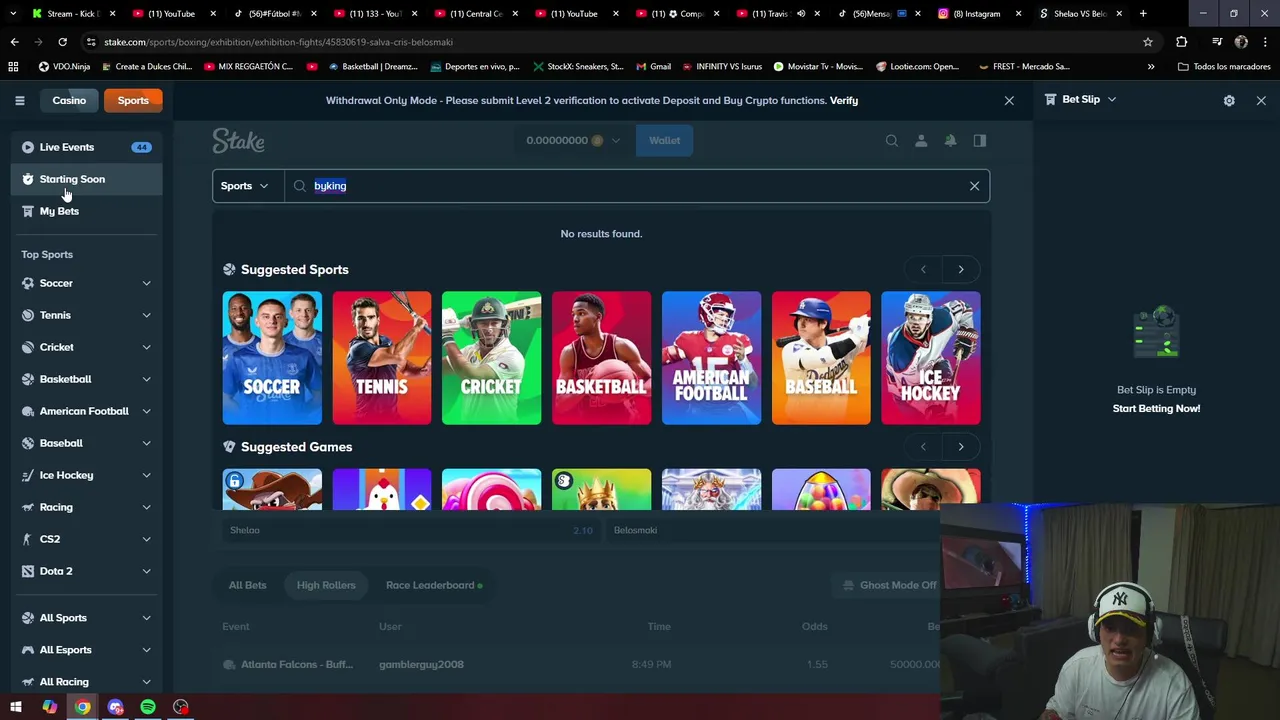
Task: Open the Baseball suggested sport card
Action: click(x=821, y=358)
